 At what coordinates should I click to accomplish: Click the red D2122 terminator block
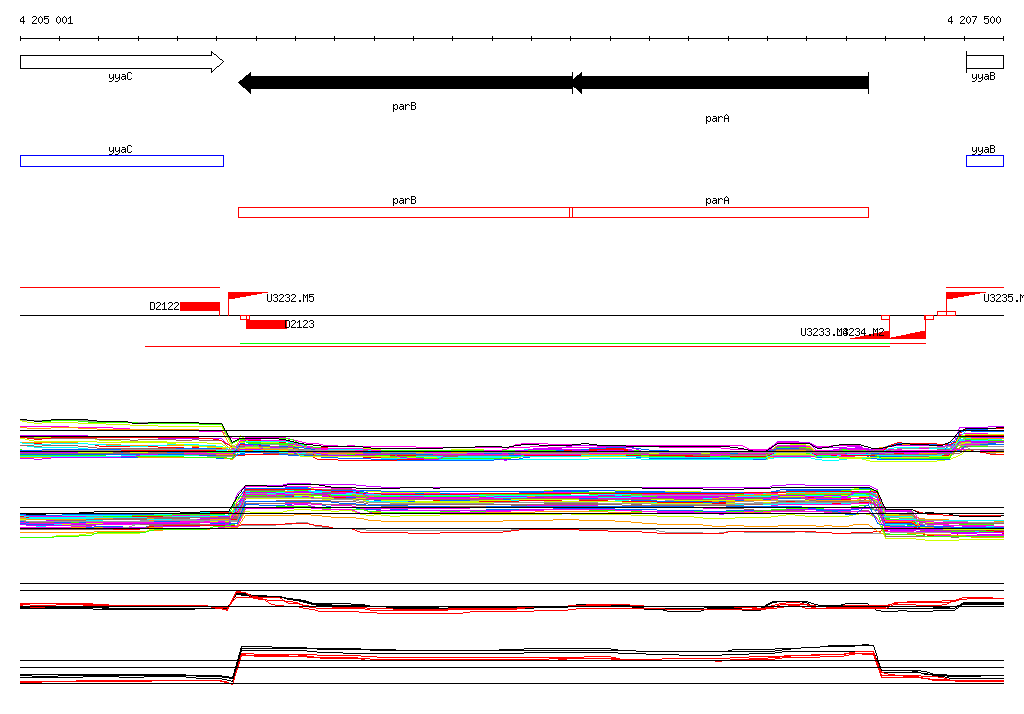point(200,306)
